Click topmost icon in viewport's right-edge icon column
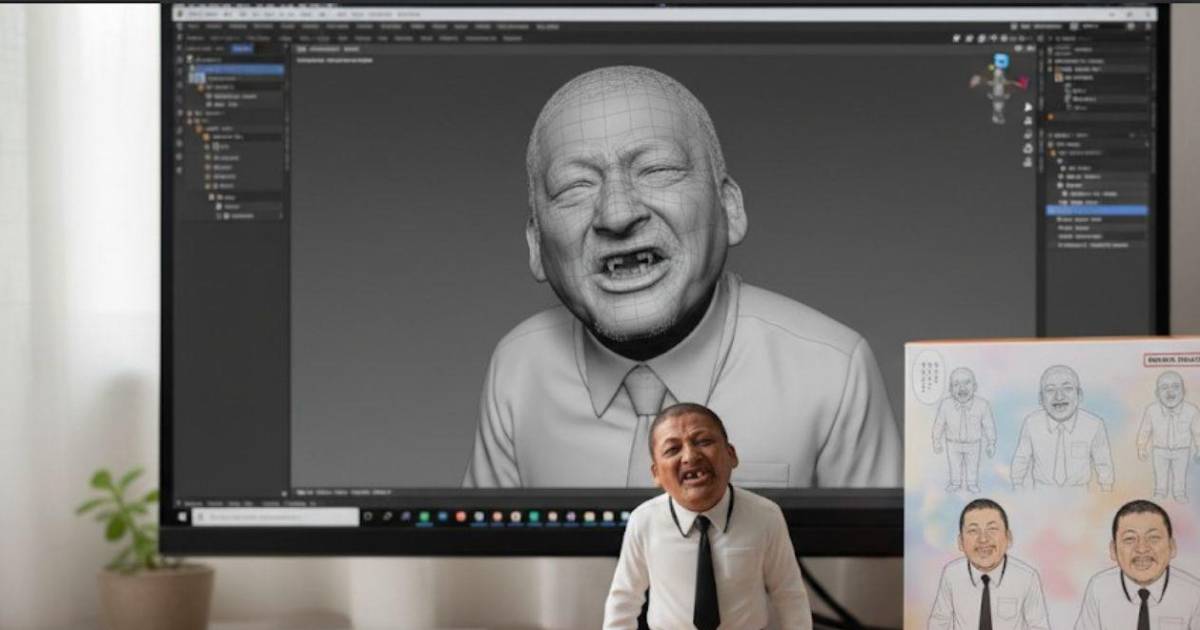 (1028, 107)
